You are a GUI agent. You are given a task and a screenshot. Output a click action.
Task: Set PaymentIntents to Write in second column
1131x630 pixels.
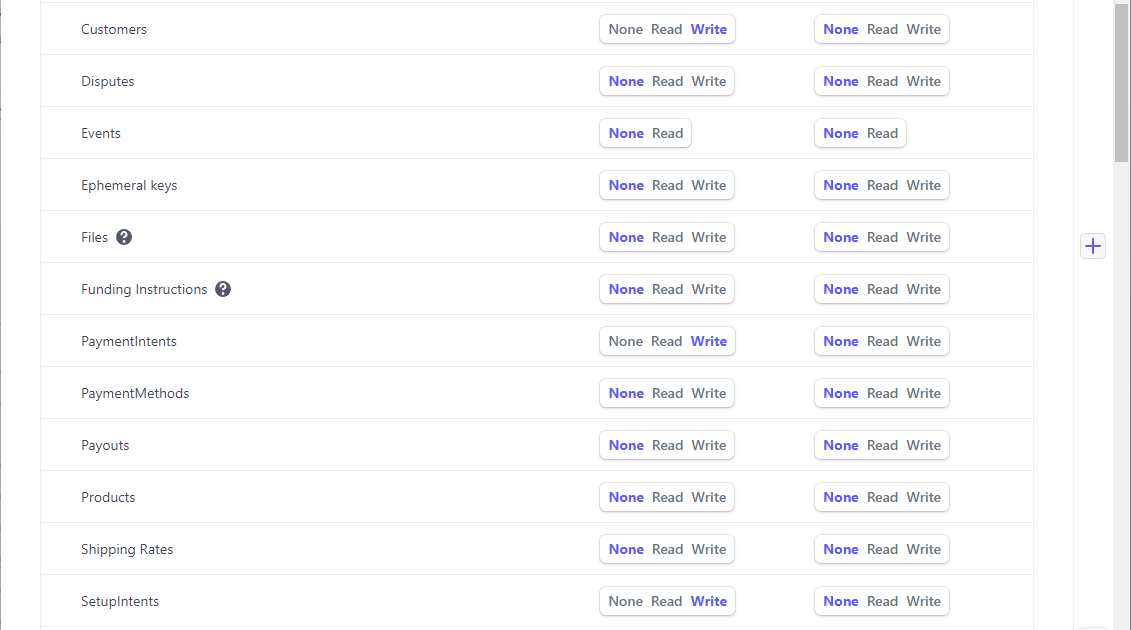click(x=923, y=341)
